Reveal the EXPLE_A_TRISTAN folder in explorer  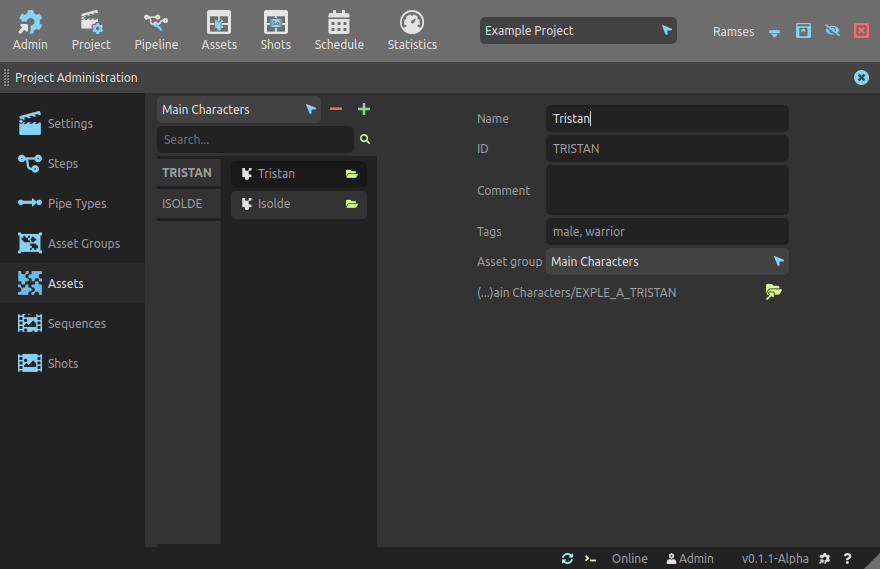pos(773,292)
